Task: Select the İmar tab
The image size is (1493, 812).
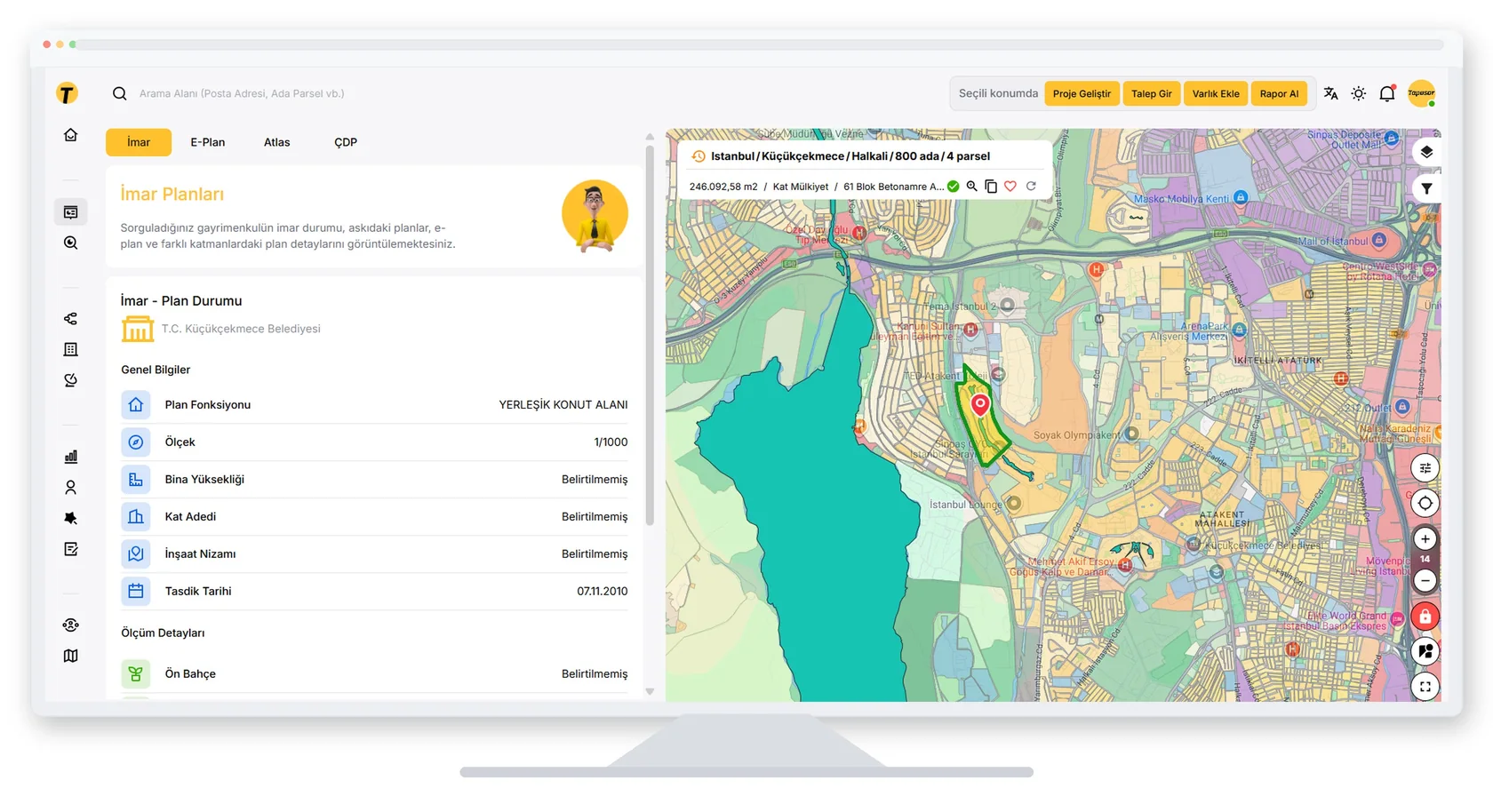Action: (x=139, y=142)
